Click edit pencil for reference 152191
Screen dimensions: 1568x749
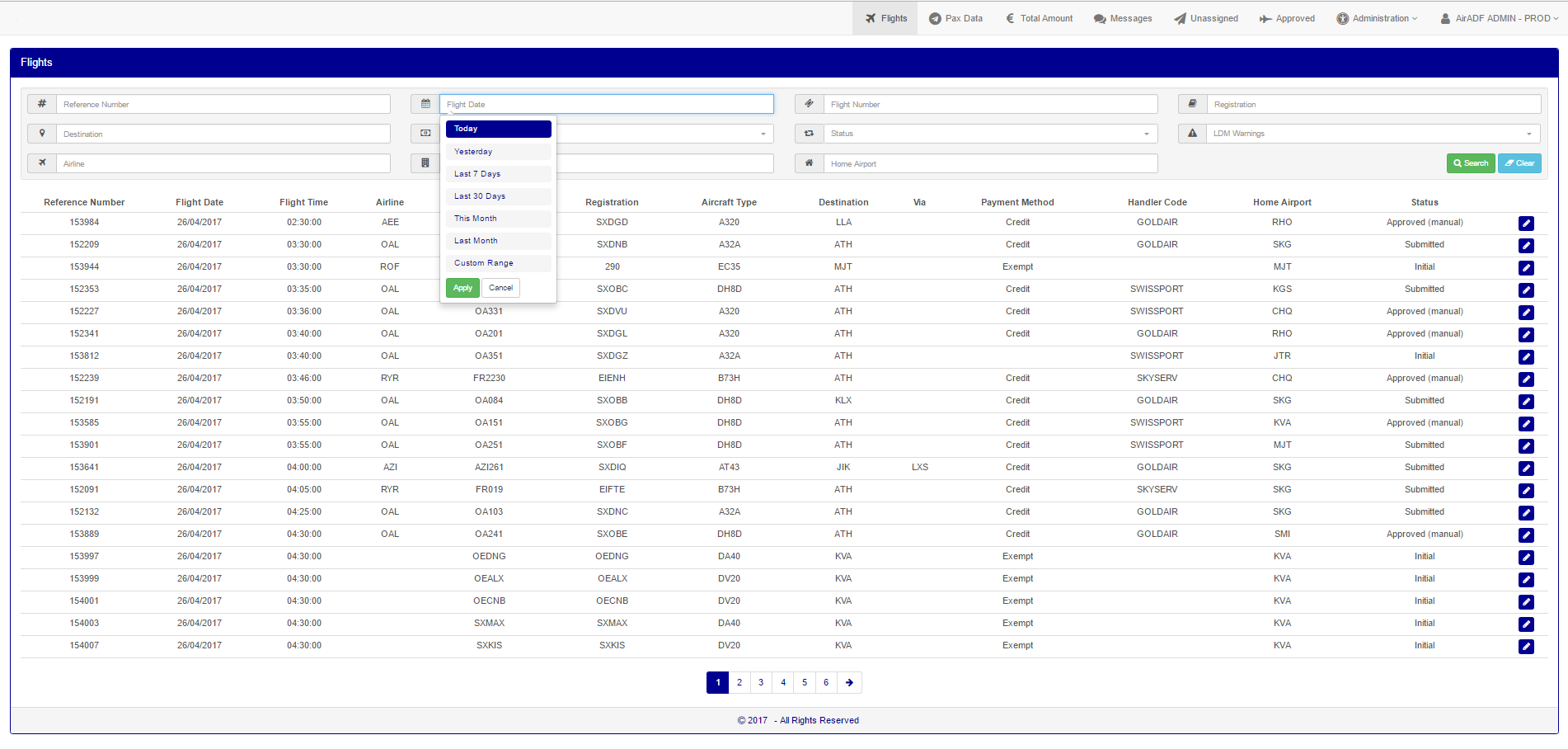[1526, 402]
